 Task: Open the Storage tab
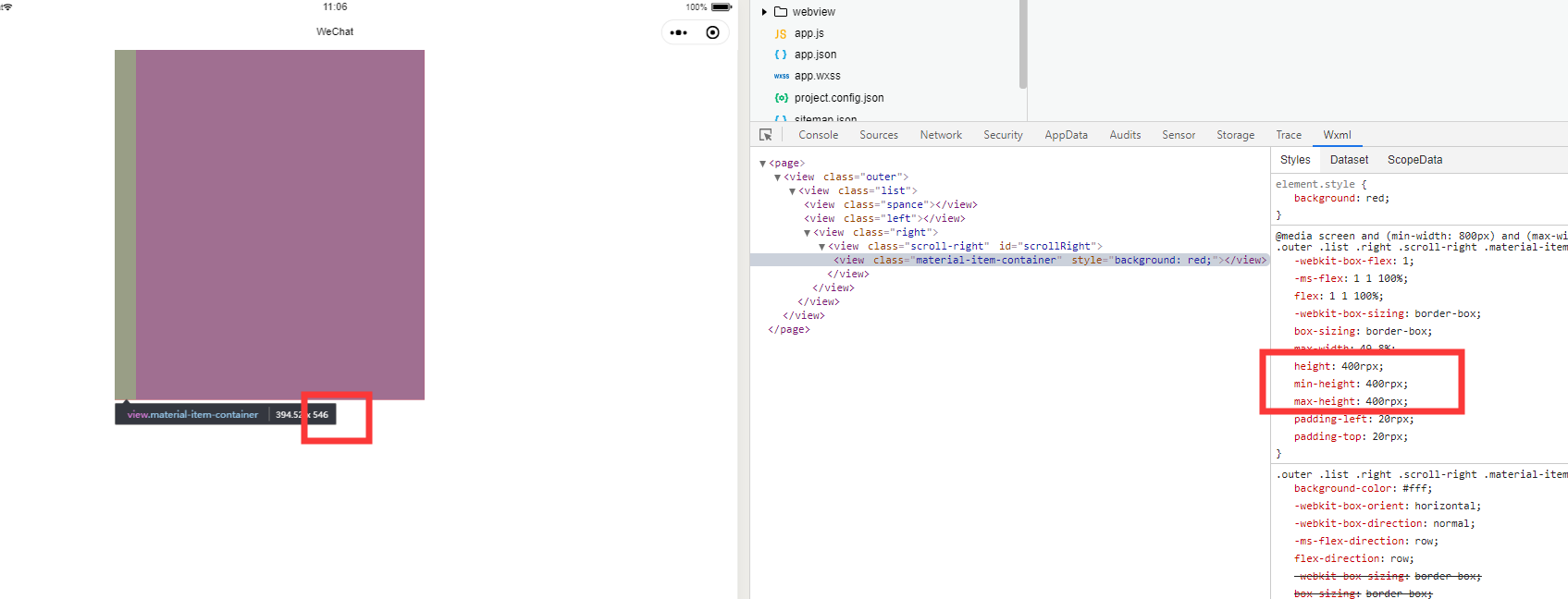[1236, 135]
